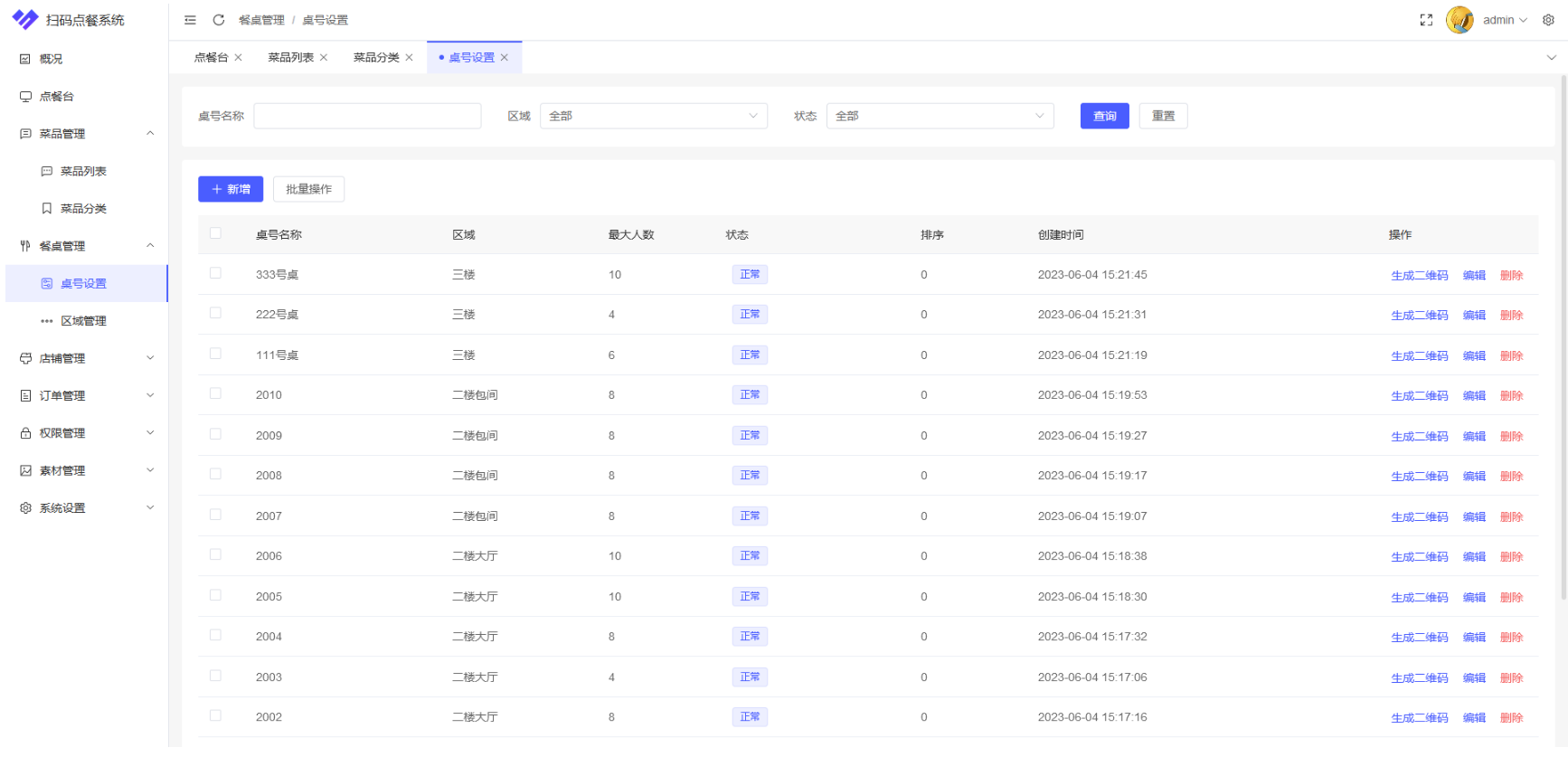Click the 权限管理 lock icon
Screen dimensions: 1568x776
pos(25,433)
